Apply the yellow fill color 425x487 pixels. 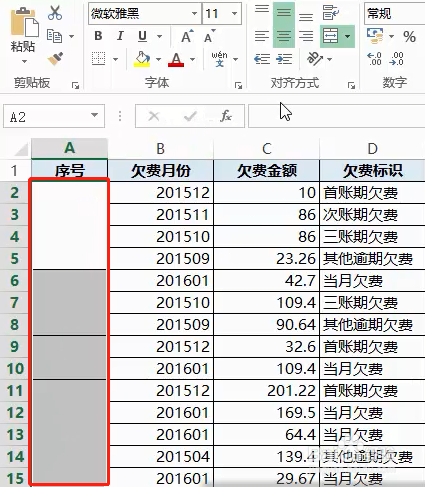pos(142,59)
